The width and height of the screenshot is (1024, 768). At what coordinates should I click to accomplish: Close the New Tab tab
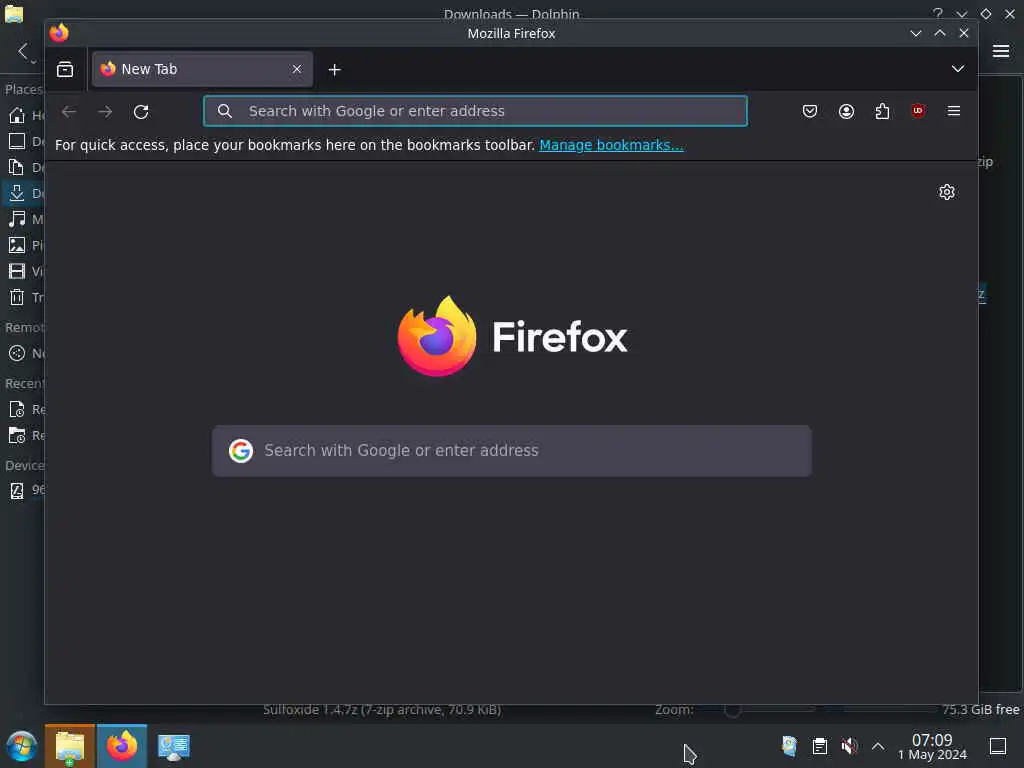tap(296, 69)
